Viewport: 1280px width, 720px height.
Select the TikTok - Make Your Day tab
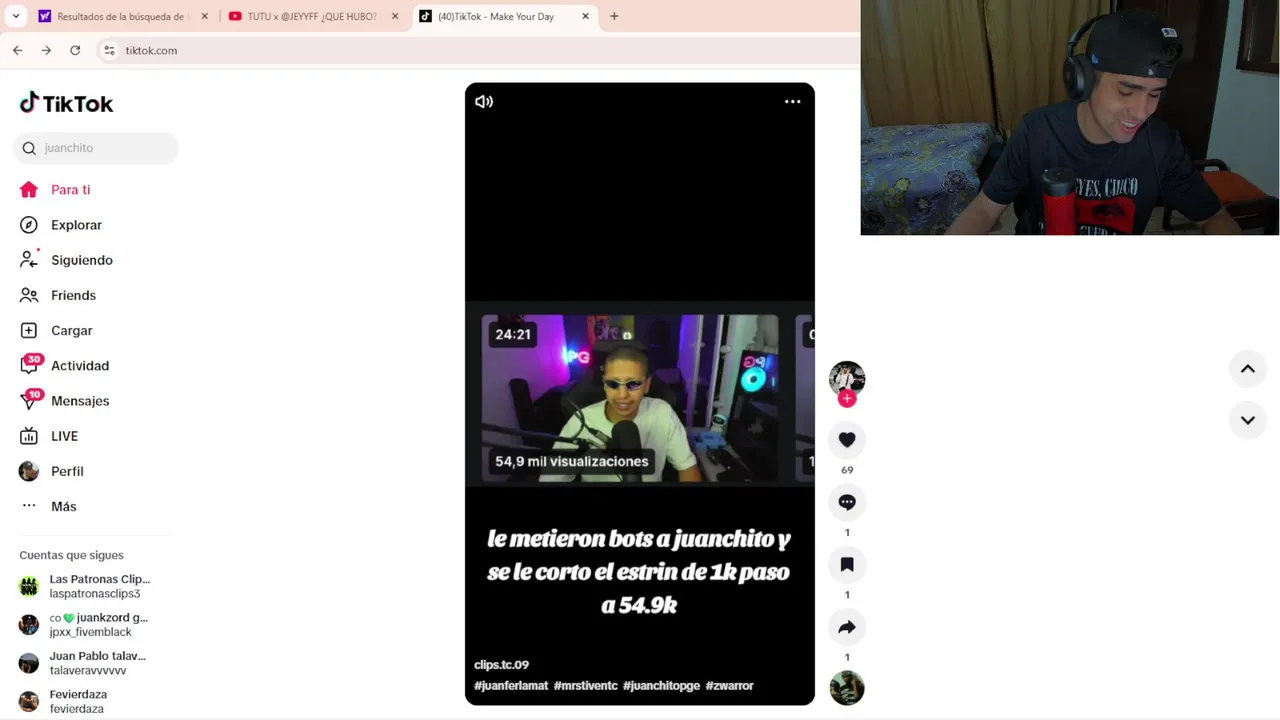point(504,16)
